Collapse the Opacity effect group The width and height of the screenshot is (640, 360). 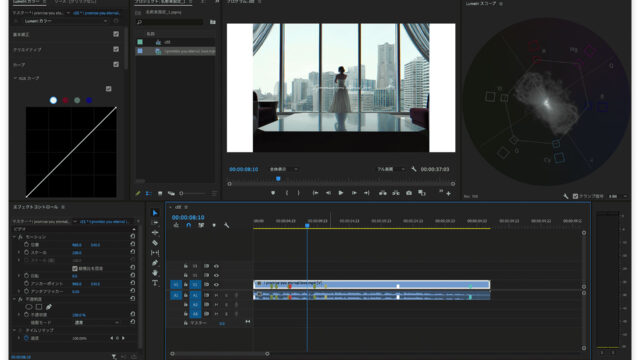click(14, 299)
